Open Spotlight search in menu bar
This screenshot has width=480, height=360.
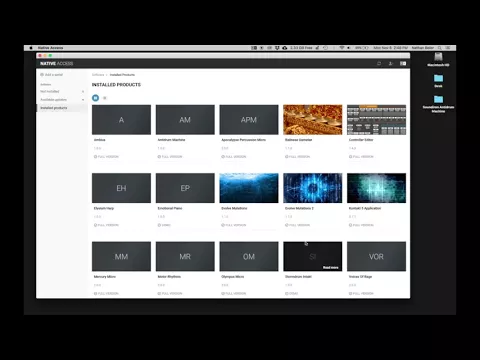coord(440,48)
